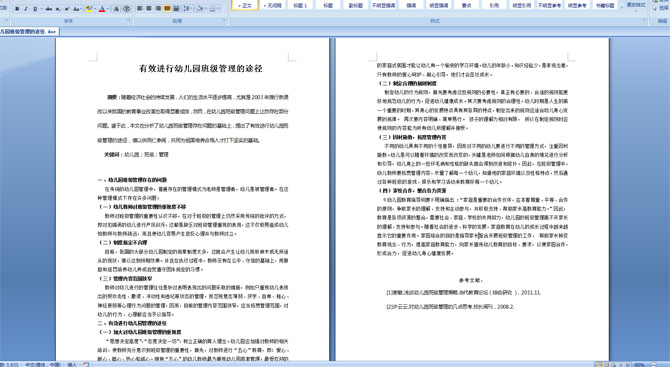Click the character shading A icon
The height and width of the screenshot is (367, 670).
[116, 9]
